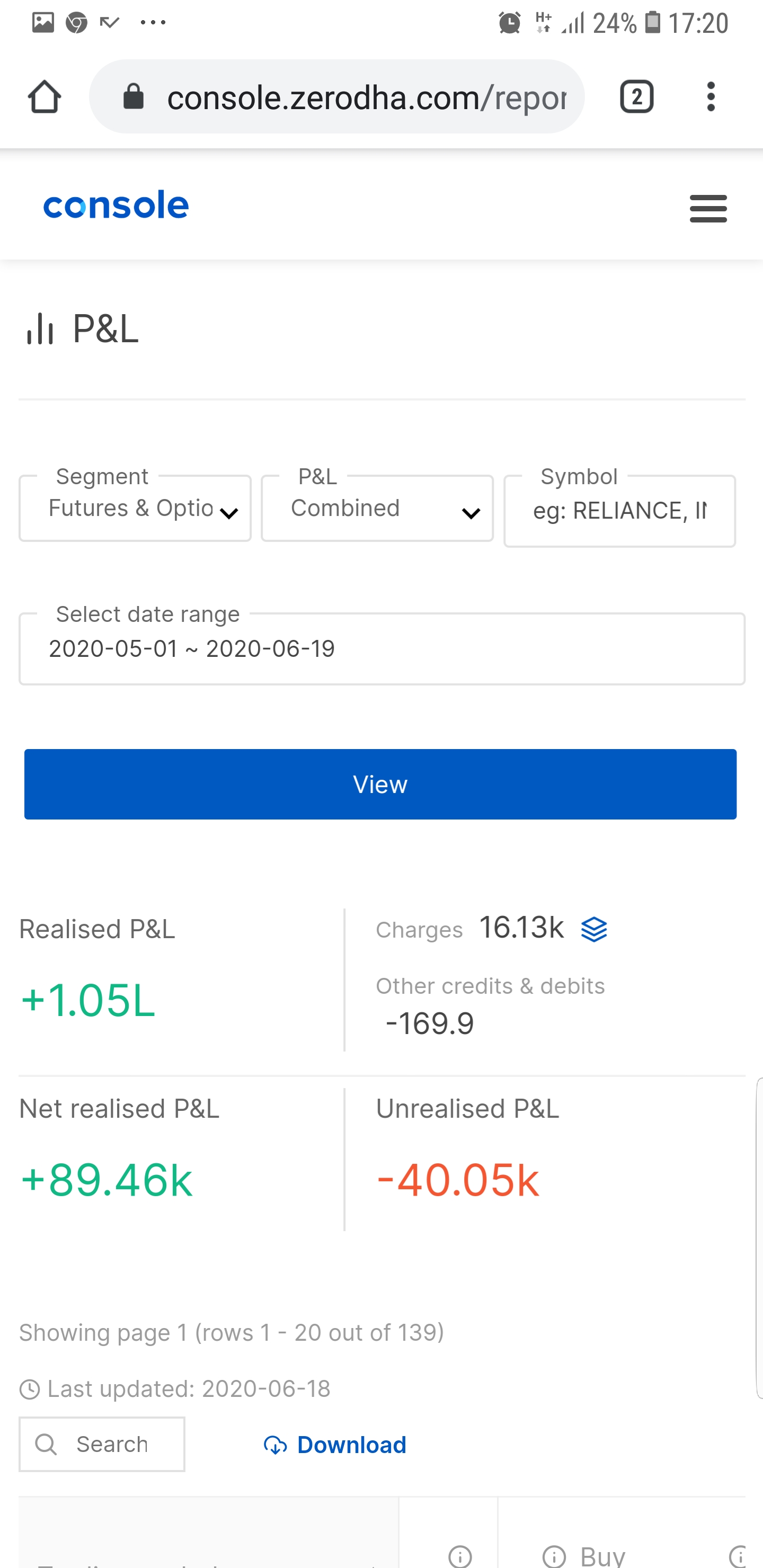This screenshot has width=763, height=1568.
Task: Click the magnifier icon in Search box
Action: click(46, 1445)
